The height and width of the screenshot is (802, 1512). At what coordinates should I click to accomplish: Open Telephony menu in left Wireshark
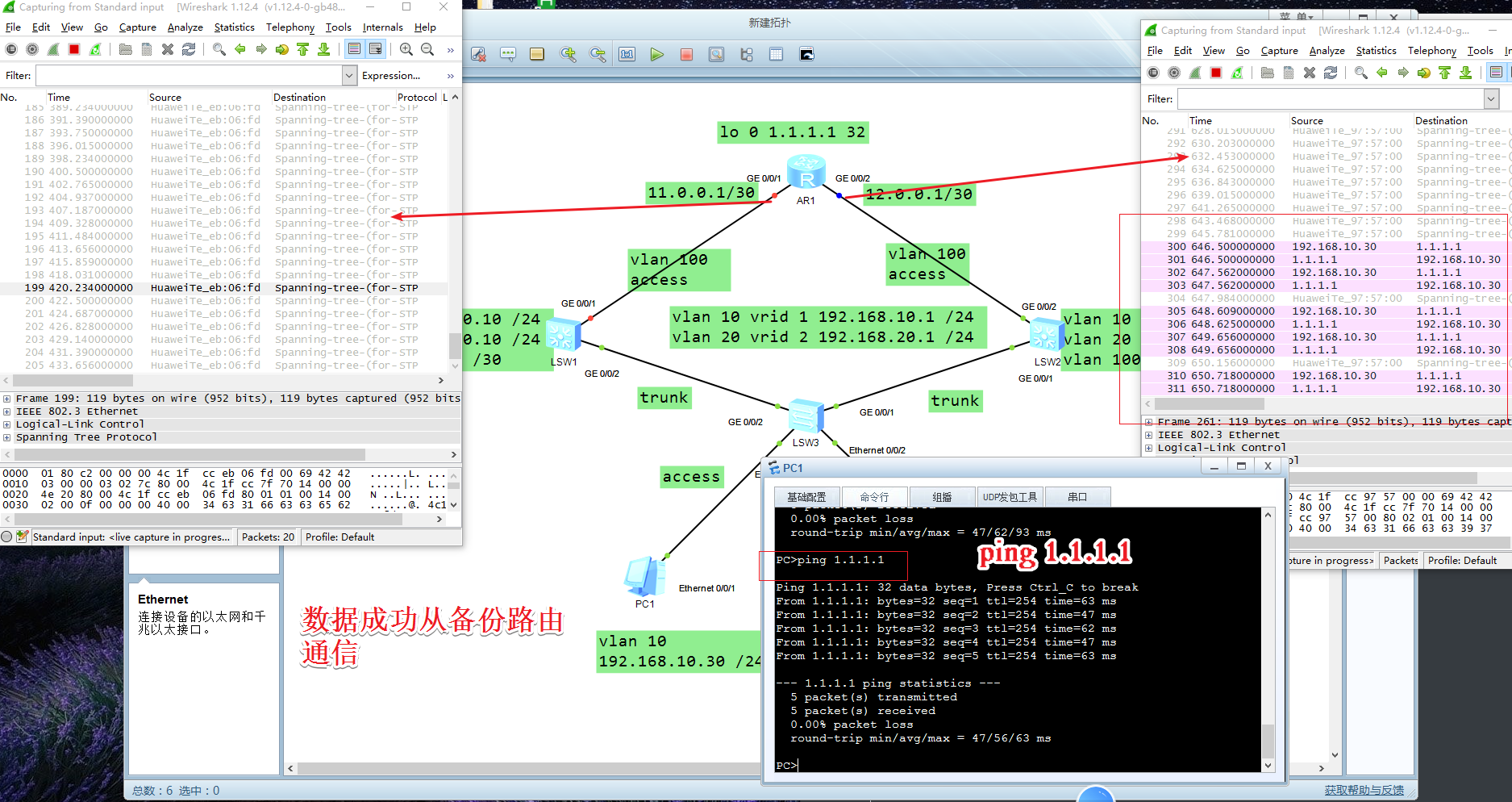290,27
